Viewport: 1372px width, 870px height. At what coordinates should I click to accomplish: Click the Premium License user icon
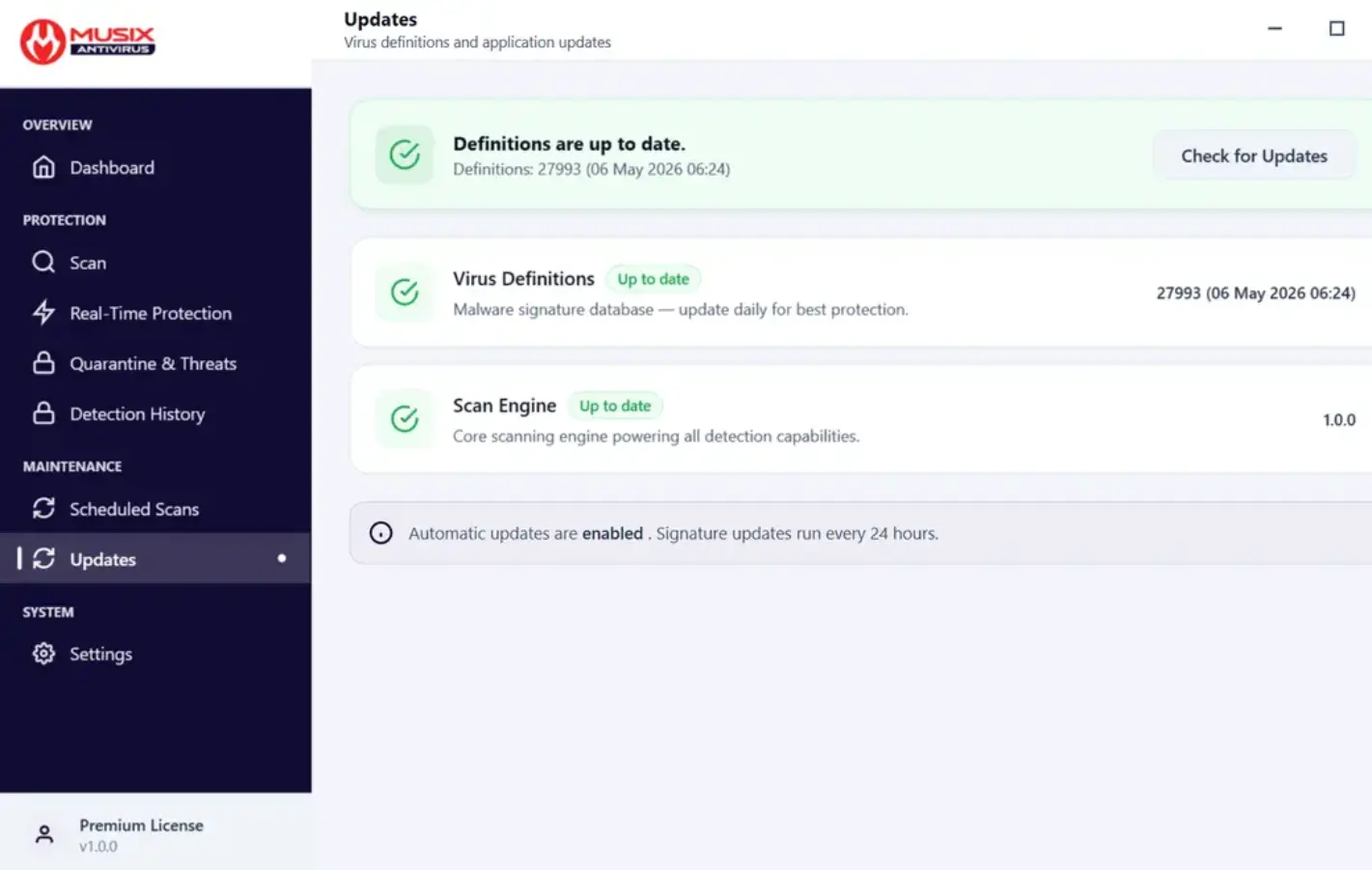[x=44, y=834]
